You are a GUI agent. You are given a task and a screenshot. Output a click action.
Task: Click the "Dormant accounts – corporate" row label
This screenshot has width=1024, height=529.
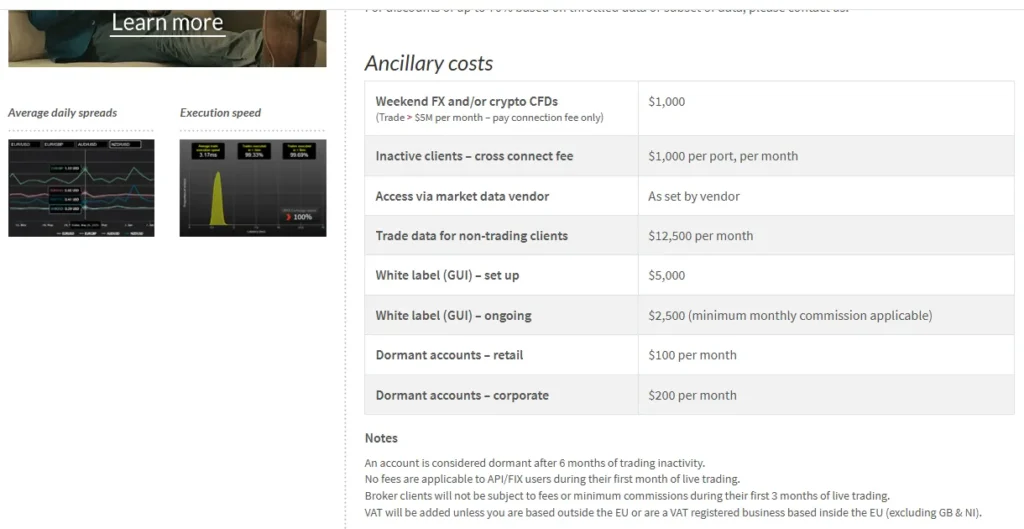point(462,395)
